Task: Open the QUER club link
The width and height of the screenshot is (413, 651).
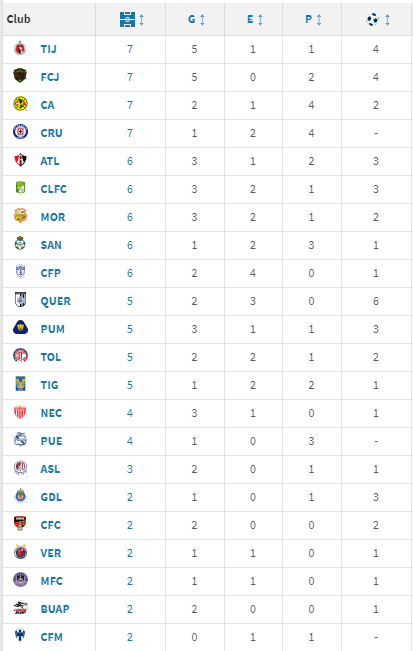Action: [x=56, y=301]
